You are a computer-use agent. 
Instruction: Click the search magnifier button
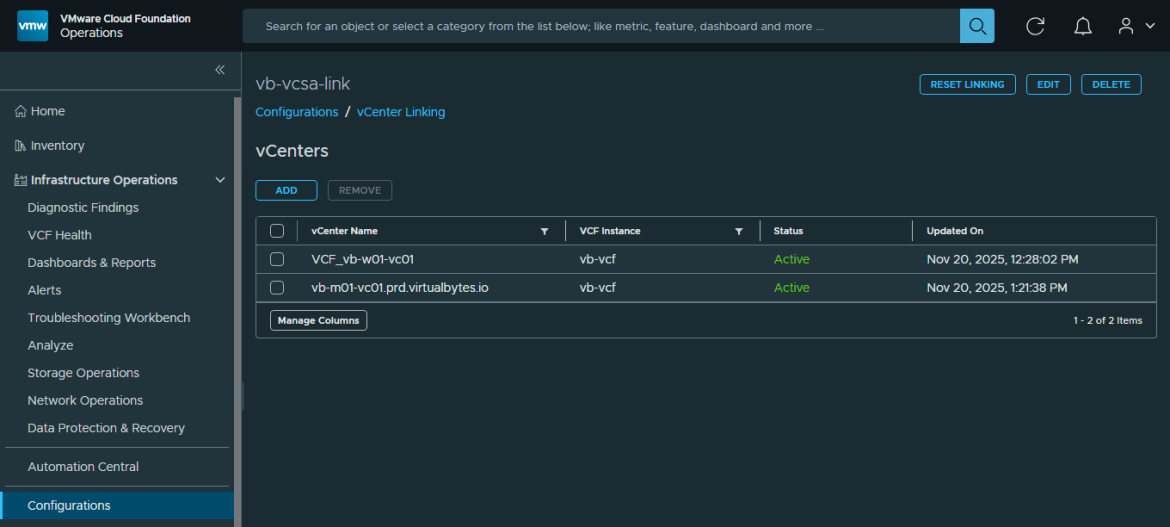[977, 26]
